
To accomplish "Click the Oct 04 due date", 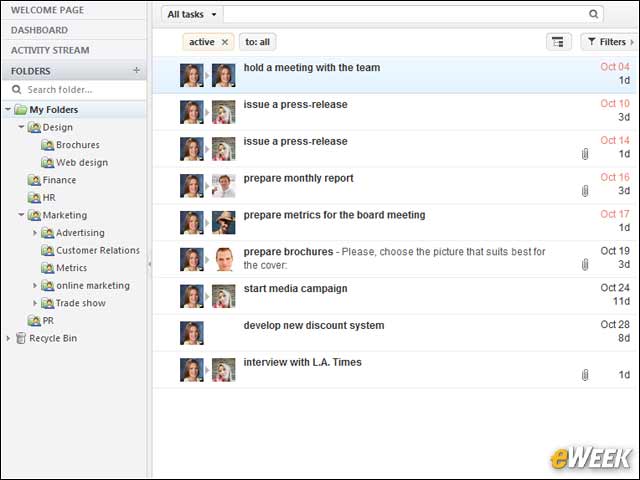I will pos(615,67).
